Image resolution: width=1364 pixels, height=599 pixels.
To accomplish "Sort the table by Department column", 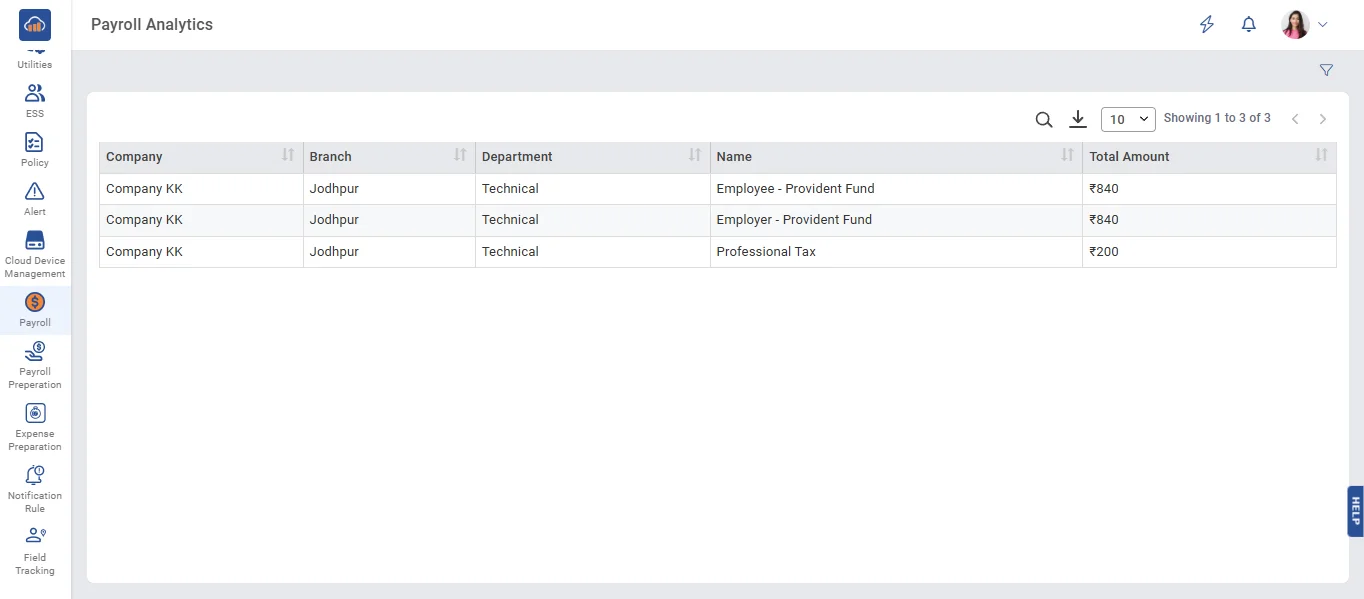I will point(695,155).
